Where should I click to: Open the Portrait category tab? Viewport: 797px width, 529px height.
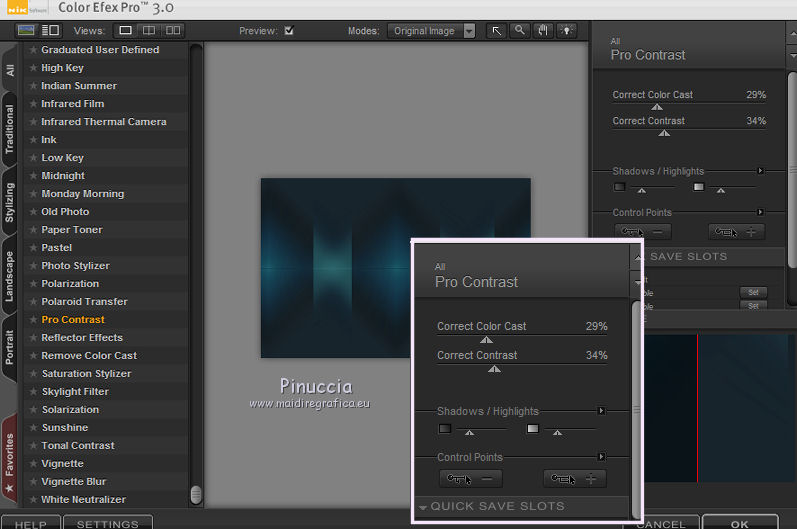pyautogui.click(x=10, y=348)
